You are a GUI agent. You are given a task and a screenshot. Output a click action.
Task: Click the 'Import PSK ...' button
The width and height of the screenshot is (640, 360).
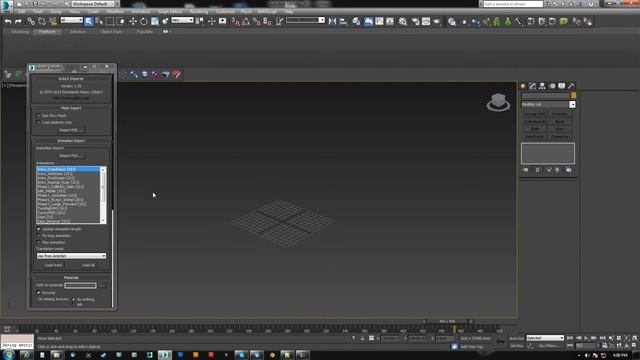(71, 130)
